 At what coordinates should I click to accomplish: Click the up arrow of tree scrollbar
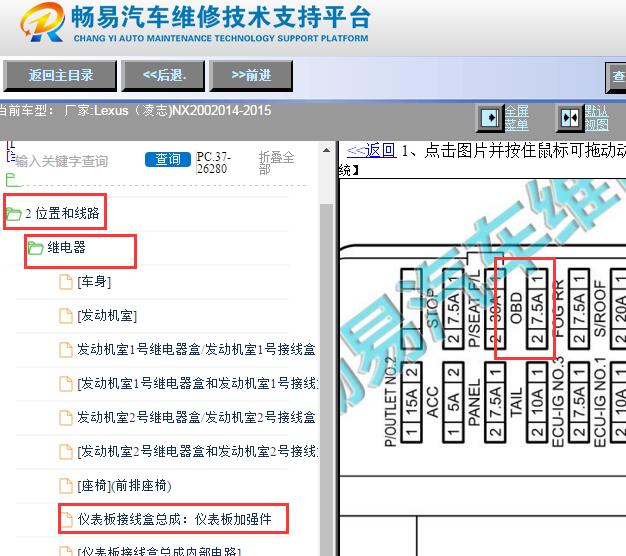tap(326, 150)
